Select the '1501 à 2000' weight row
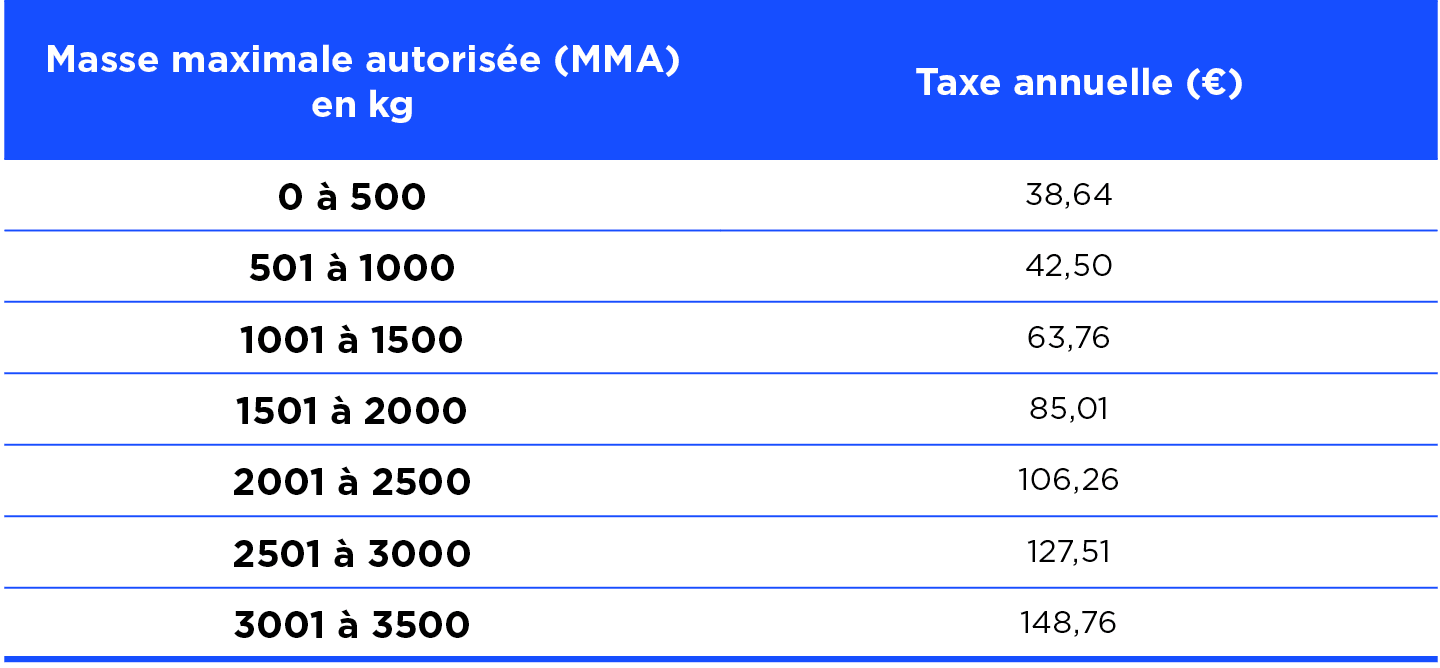 (352, 411)
